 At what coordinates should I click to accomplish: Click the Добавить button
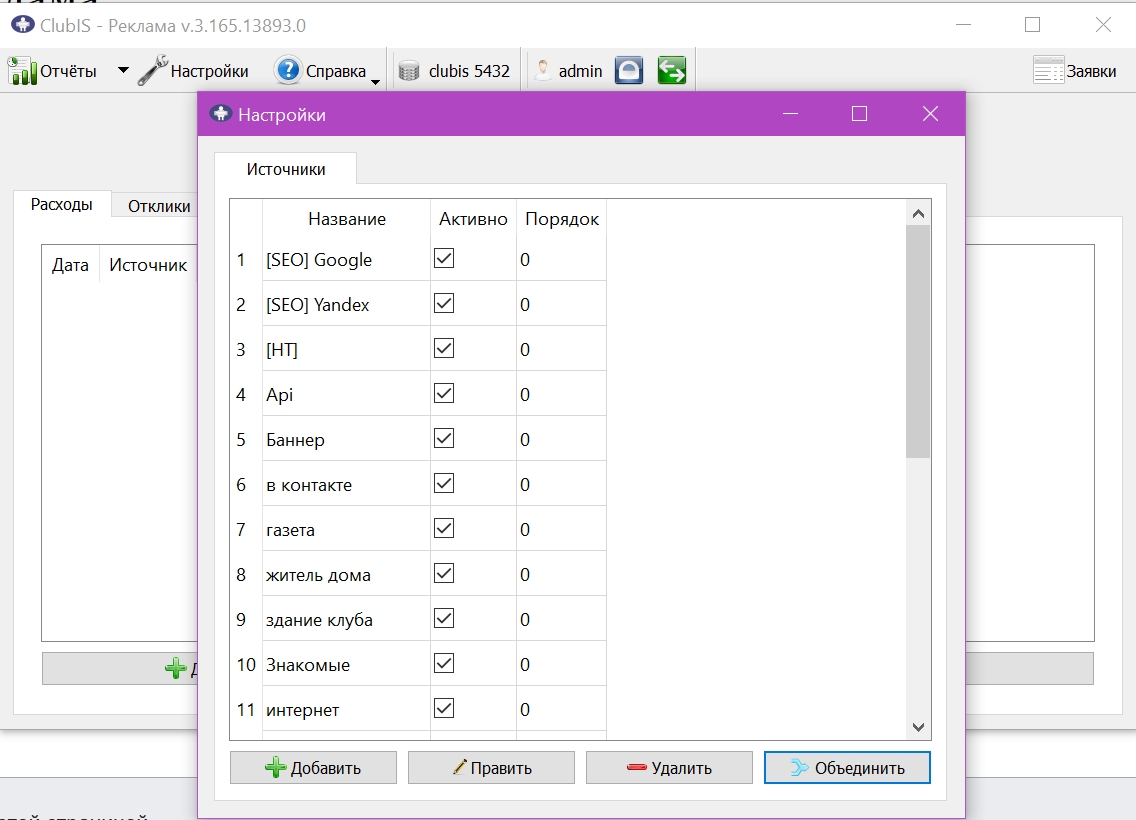[x=313, y=768]
